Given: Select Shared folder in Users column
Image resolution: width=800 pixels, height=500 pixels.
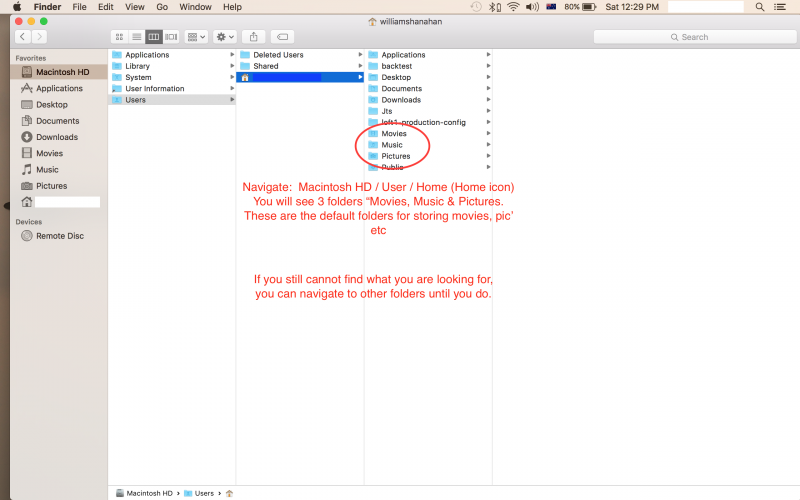Looking at the screenshot, I should [300, 66].
